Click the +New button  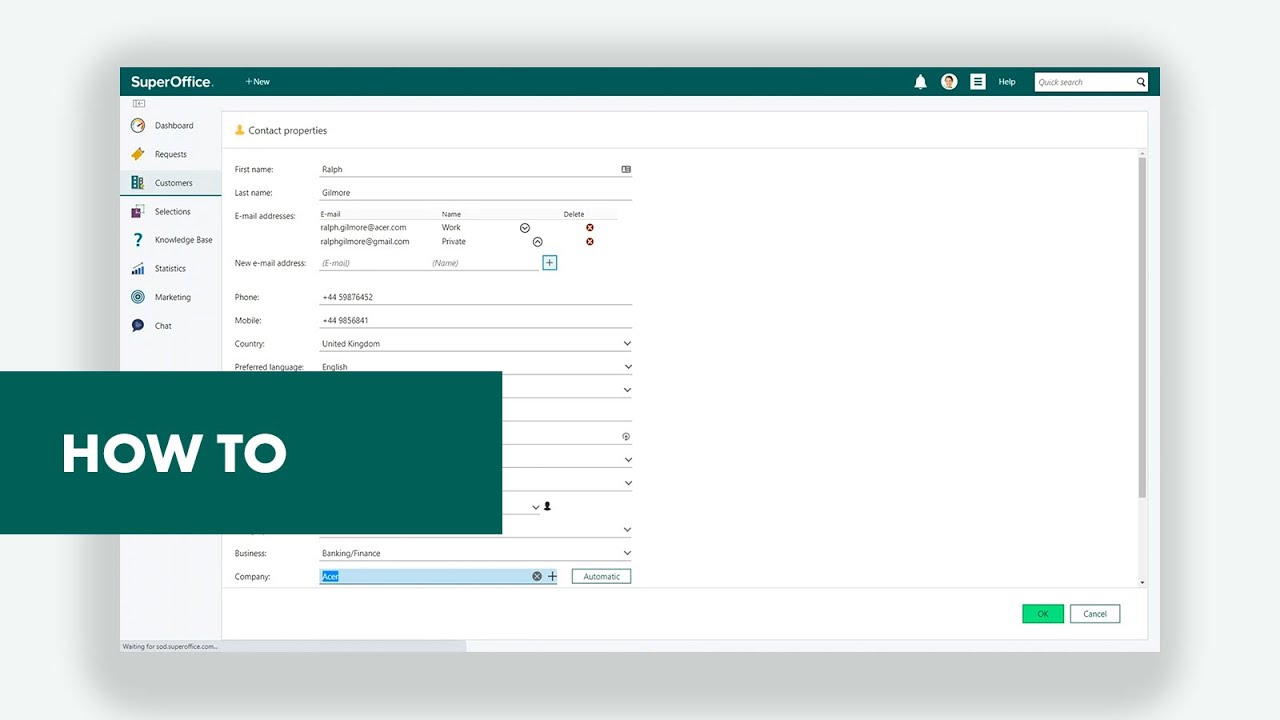click(257, 82)
